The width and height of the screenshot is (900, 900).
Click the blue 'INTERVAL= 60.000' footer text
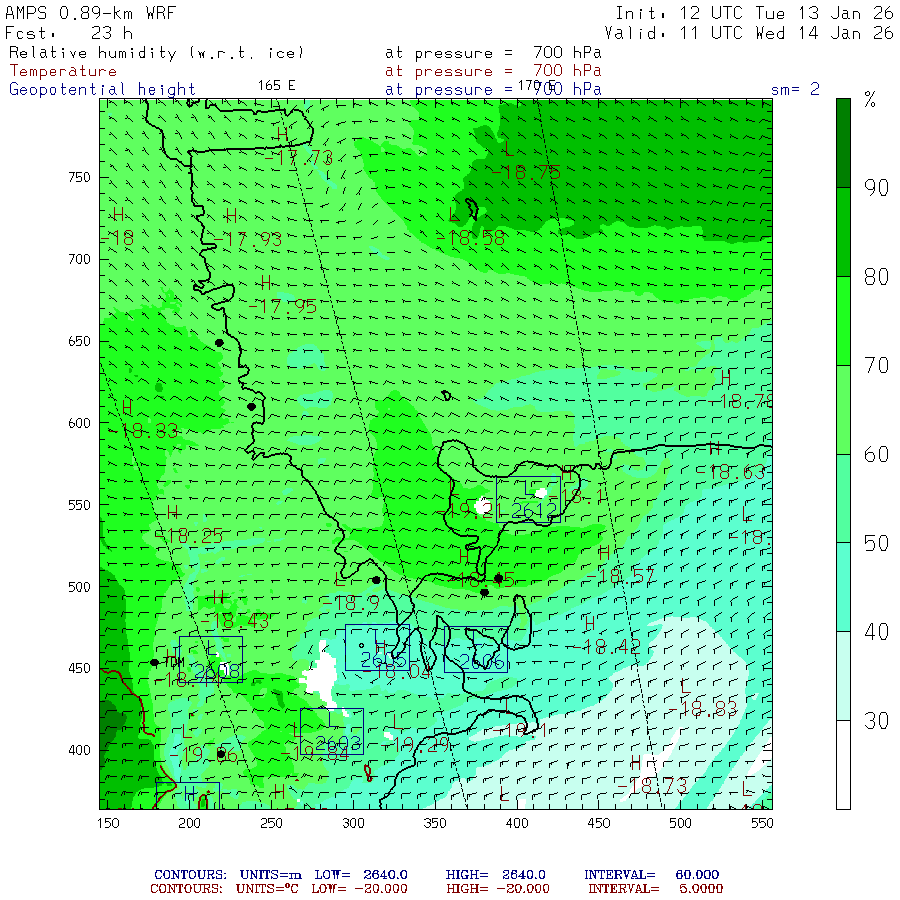pyautogui.click(x=651, y=875)
